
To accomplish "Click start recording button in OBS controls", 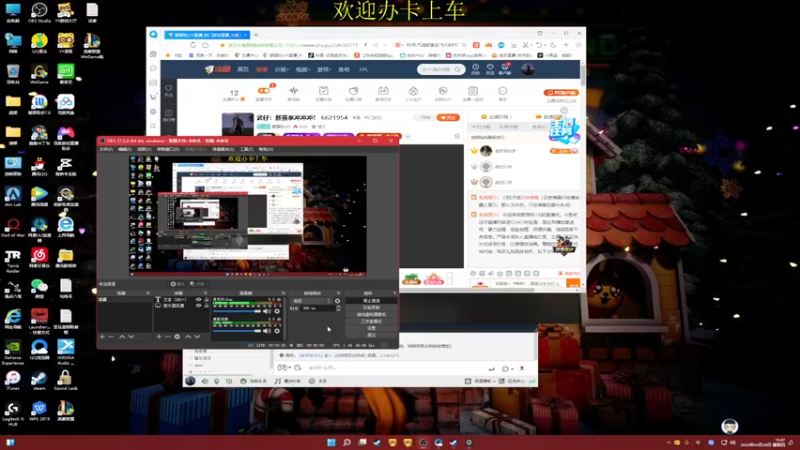I will (x=371, y=308).
